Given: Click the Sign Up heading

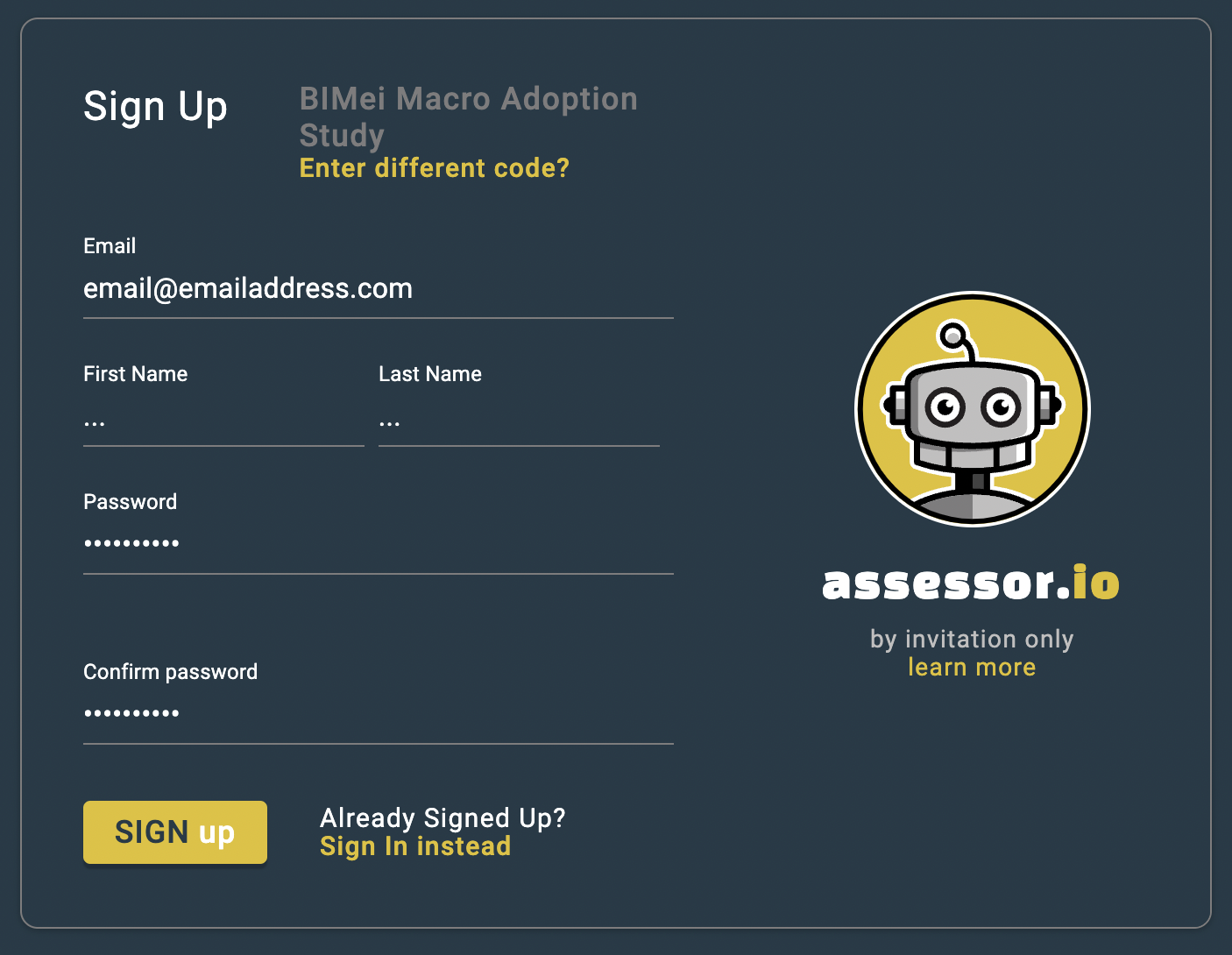Looking at the screenshot, I should tap(155, 108).
